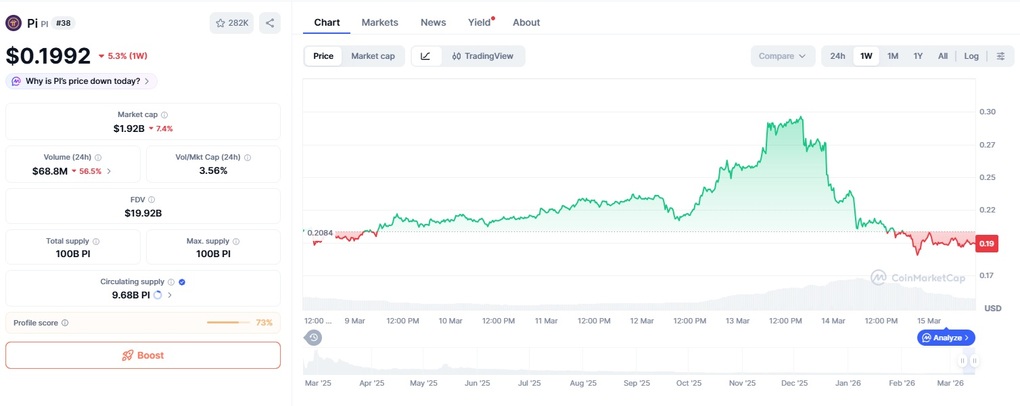Select the Price chart toggle

[323, 56]
